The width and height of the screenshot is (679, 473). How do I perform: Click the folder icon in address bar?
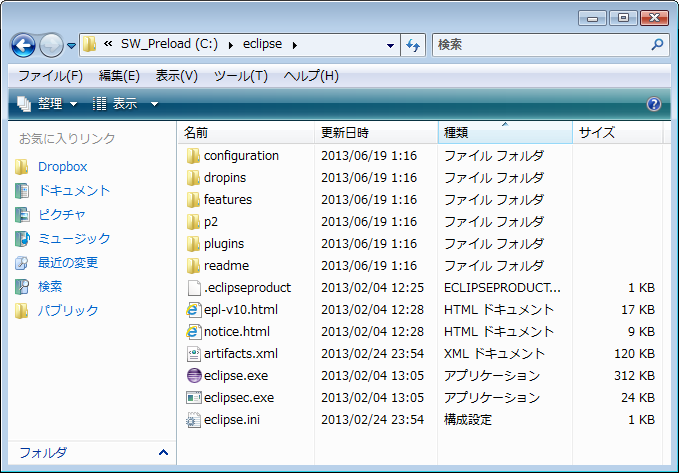click(x=89, y=44)
